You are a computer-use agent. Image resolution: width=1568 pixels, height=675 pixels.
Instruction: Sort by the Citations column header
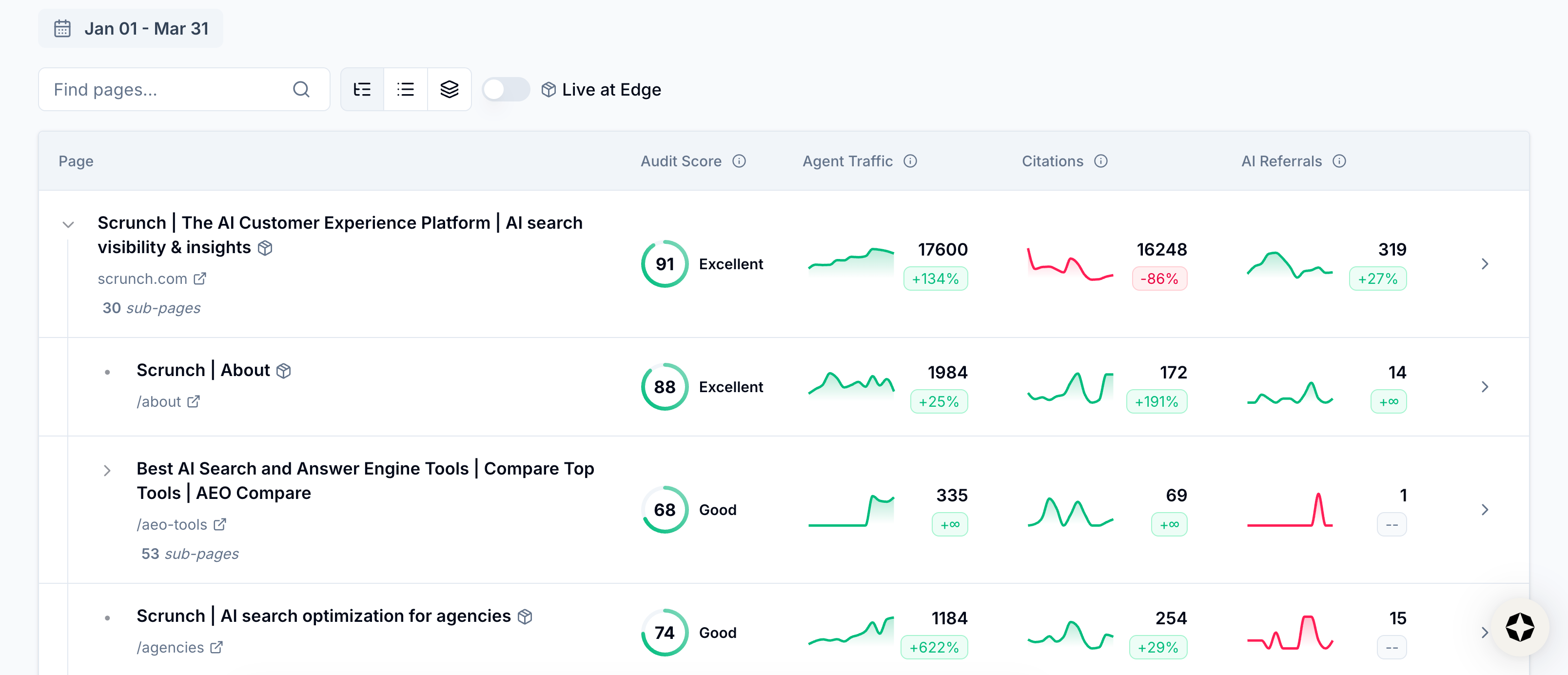[x=1053, y=161]
